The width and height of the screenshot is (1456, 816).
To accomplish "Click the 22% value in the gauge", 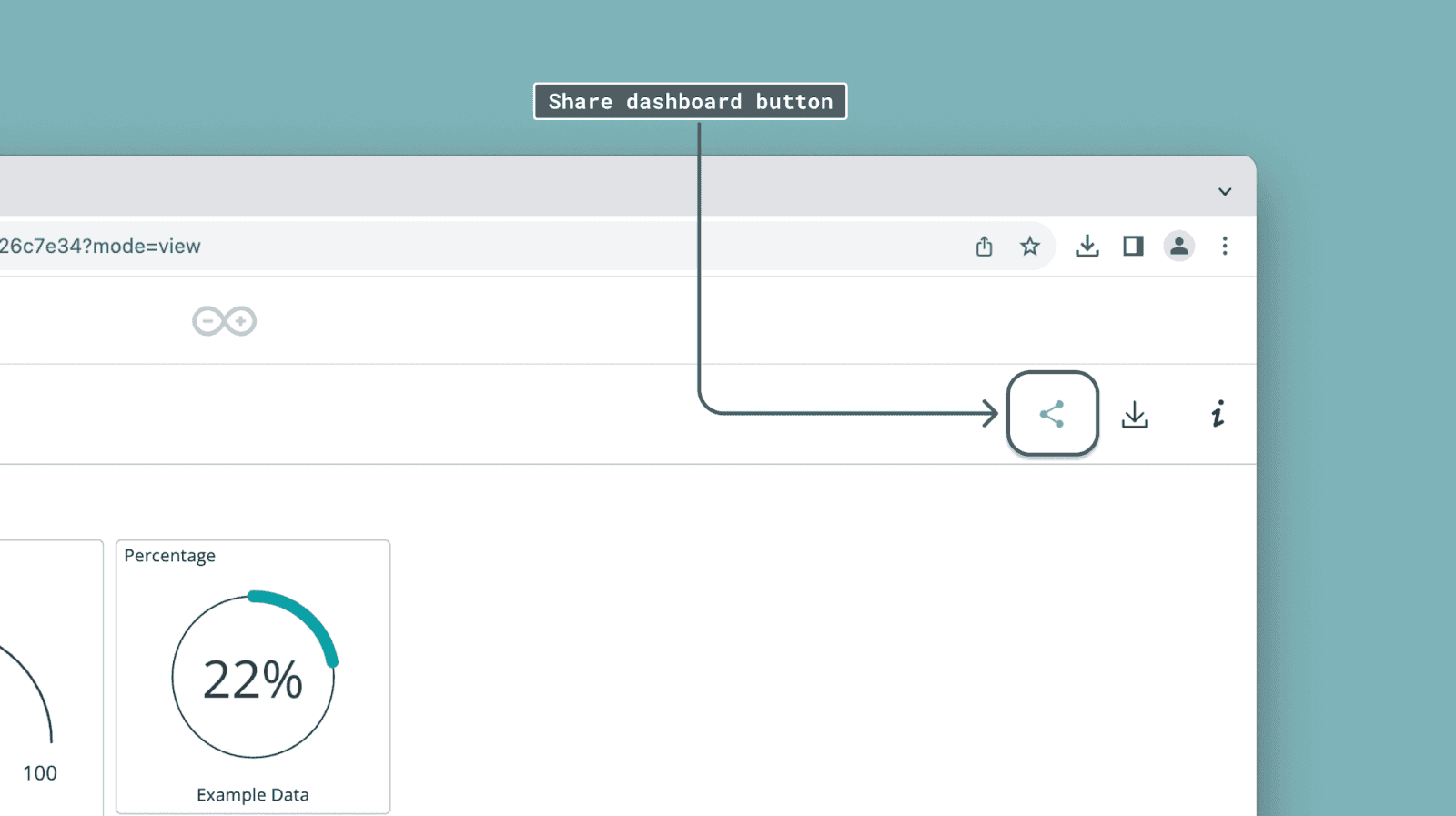I will [252, 680].
